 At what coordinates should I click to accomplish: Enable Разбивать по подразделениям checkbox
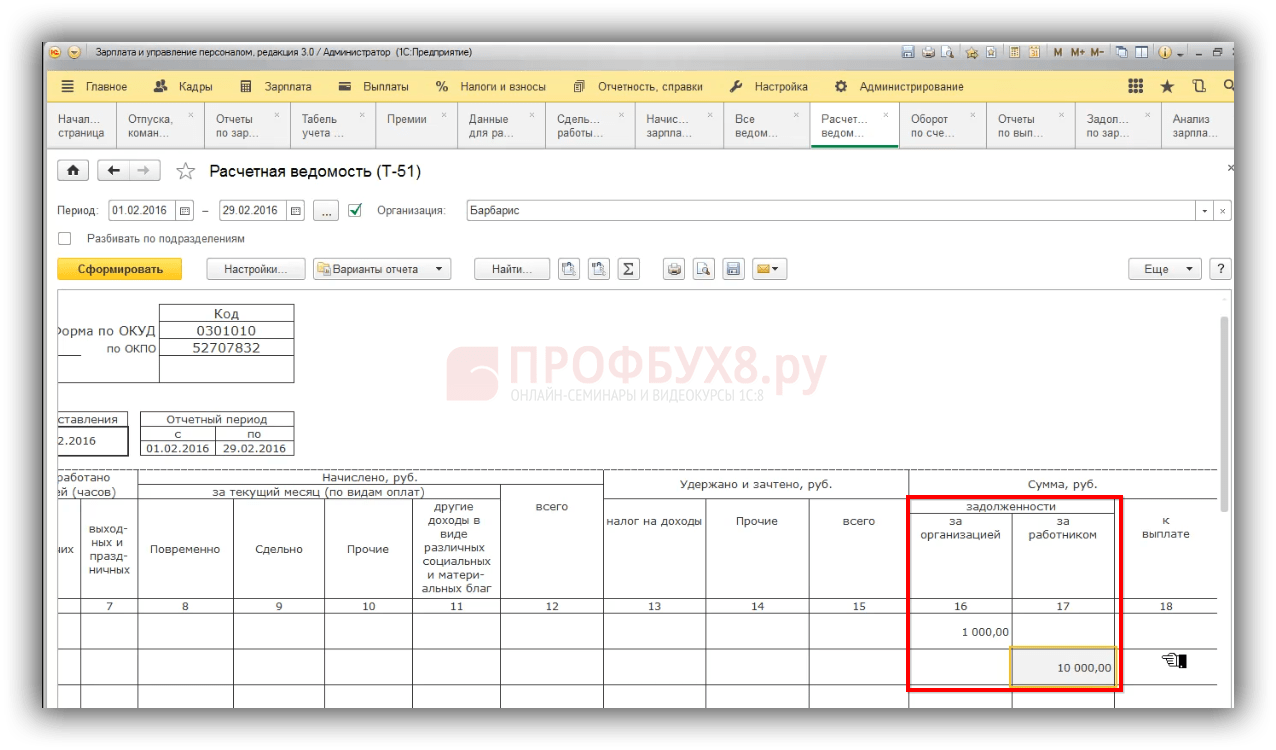(x=65, y=239)
